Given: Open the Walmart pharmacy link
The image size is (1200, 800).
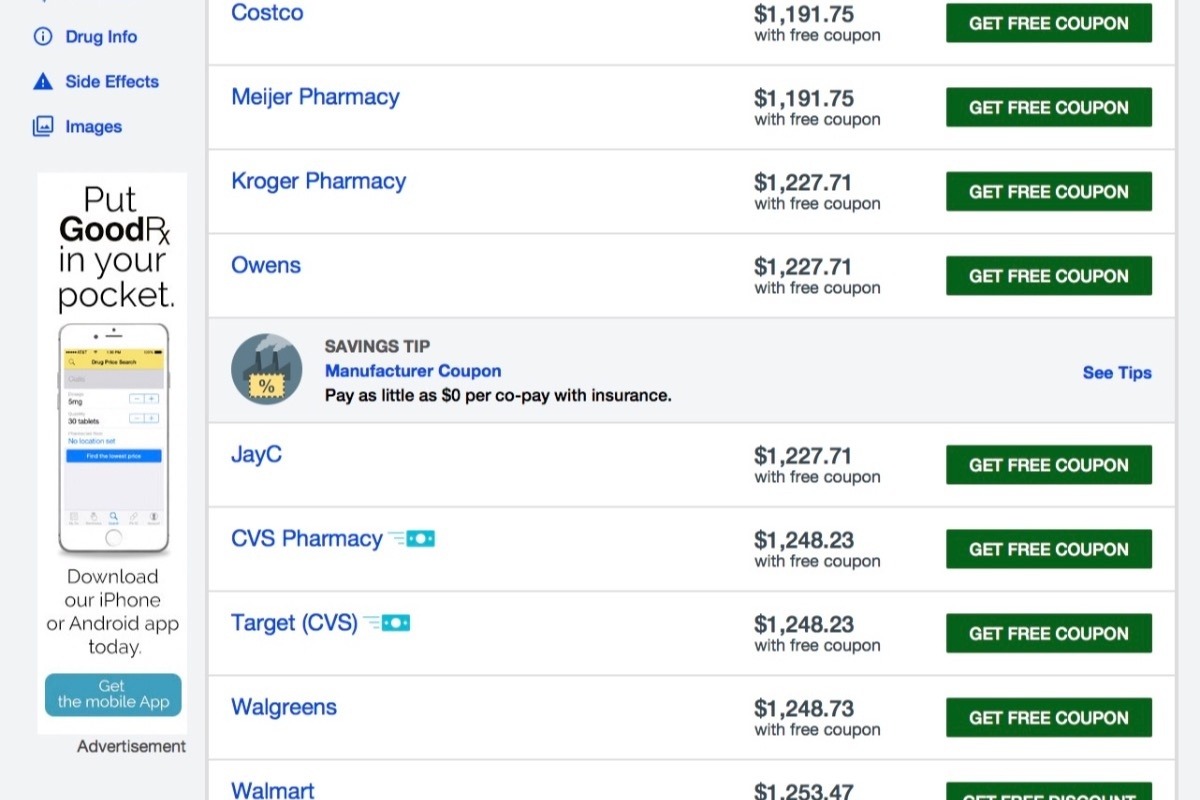Looking at the screenshot, I should (273, 790).
